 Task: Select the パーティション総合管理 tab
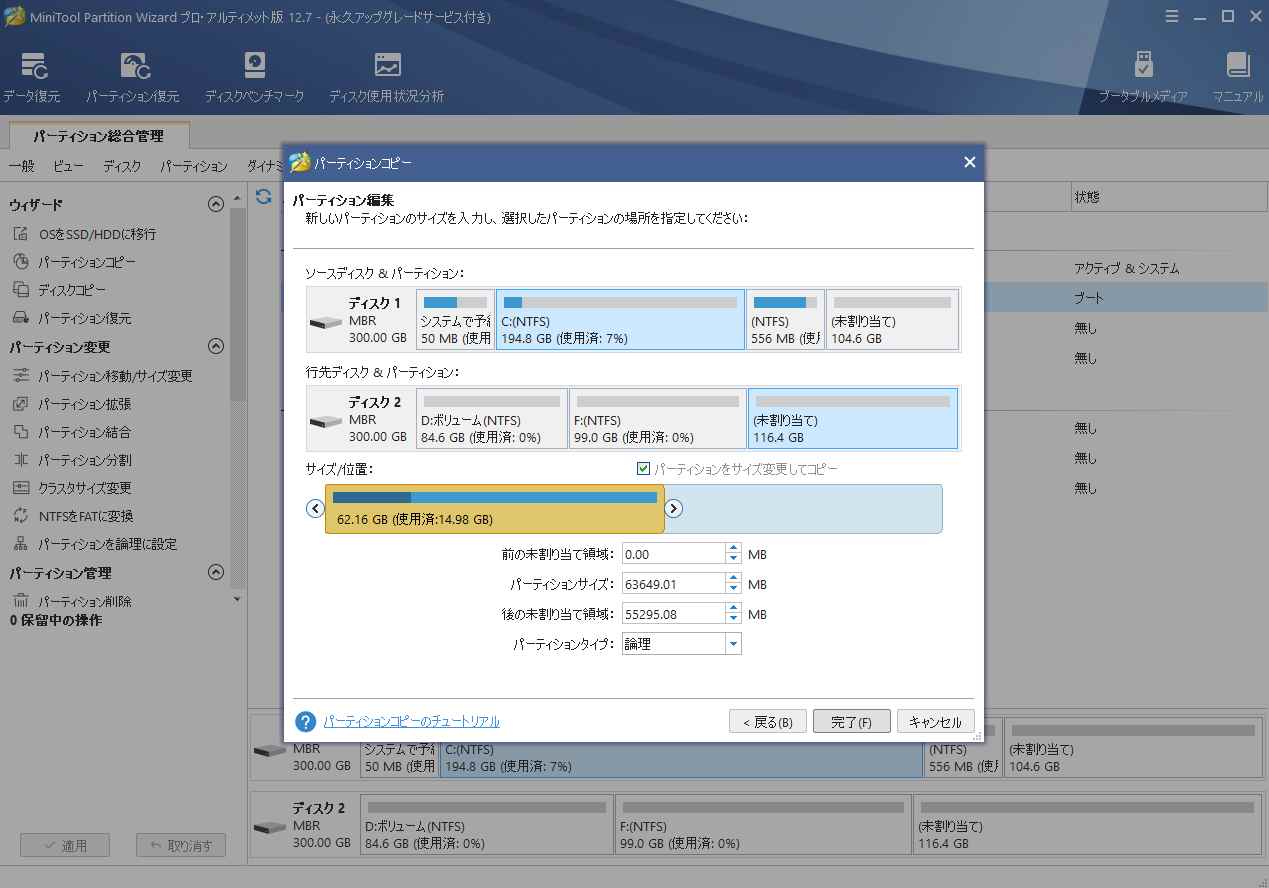(98, 136)
